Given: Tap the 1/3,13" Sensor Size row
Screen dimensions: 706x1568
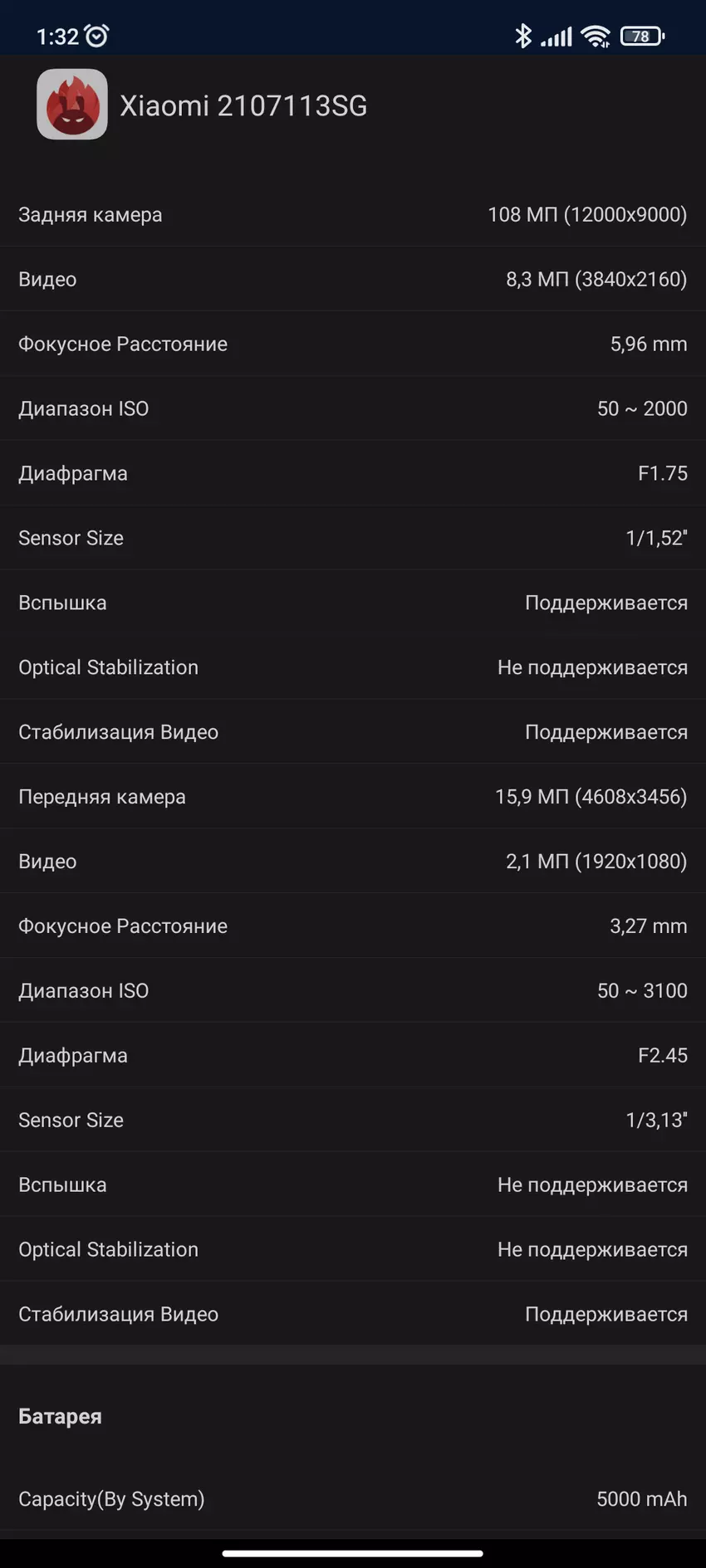Looking at the screenshot, I should (352, 1121).
